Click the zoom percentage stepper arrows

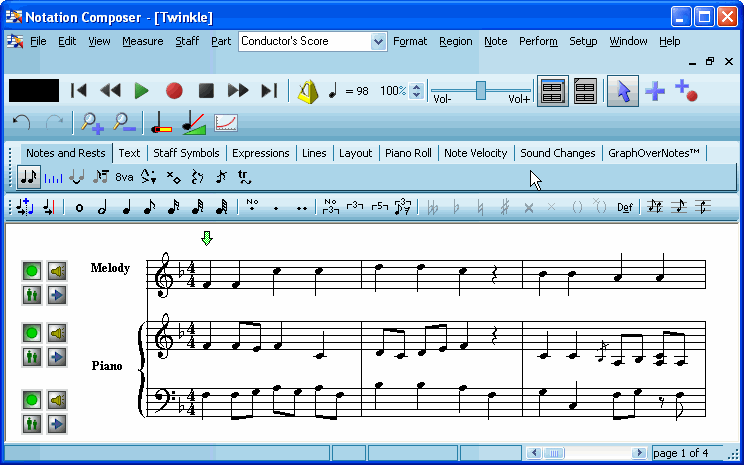tap(417, 91)
